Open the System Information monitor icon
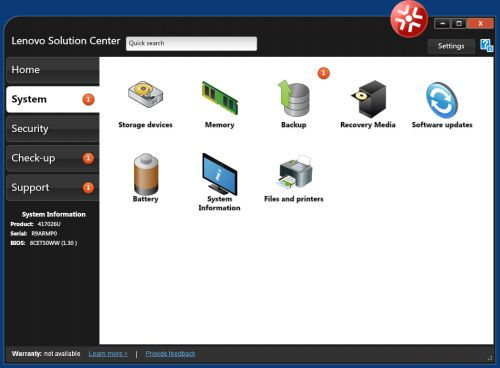This screenshot has width=500, height=368. [x=219, y=174]
